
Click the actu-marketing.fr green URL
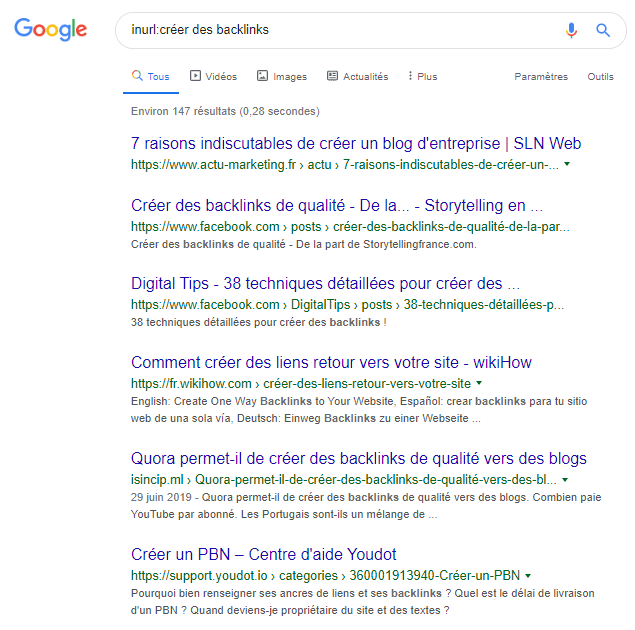pos(345,165)
